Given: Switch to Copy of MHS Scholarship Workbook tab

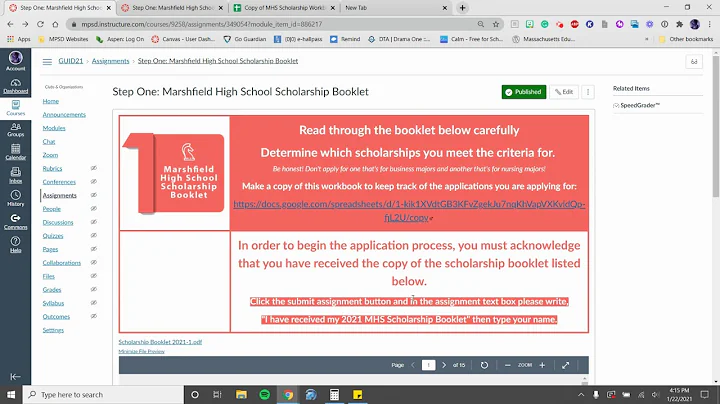Looking at the screenshot, I should (284, 8).
